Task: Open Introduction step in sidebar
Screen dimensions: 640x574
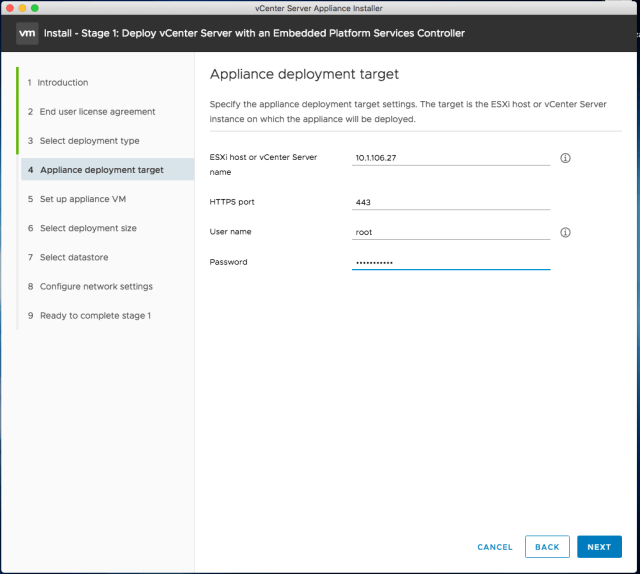Action: click(63, 82)
